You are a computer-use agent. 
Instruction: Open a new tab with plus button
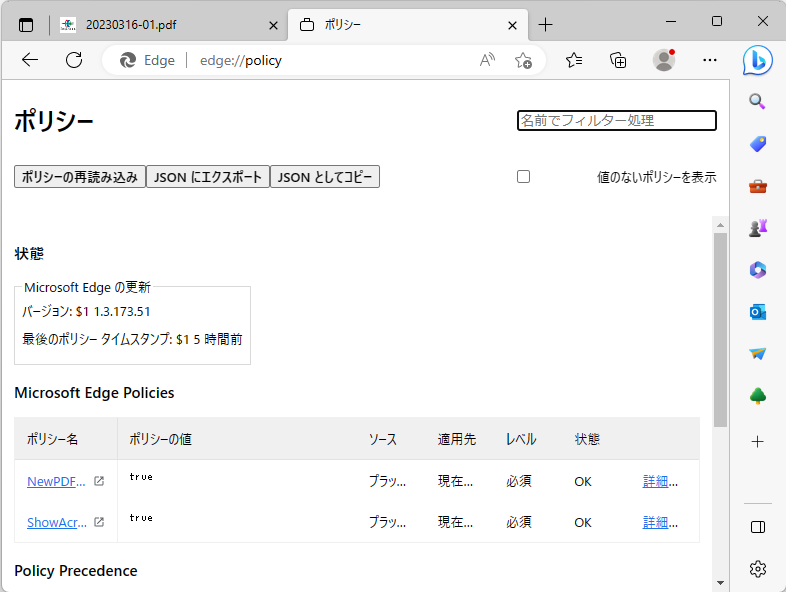pyautogui.click(x=545, y=25)
